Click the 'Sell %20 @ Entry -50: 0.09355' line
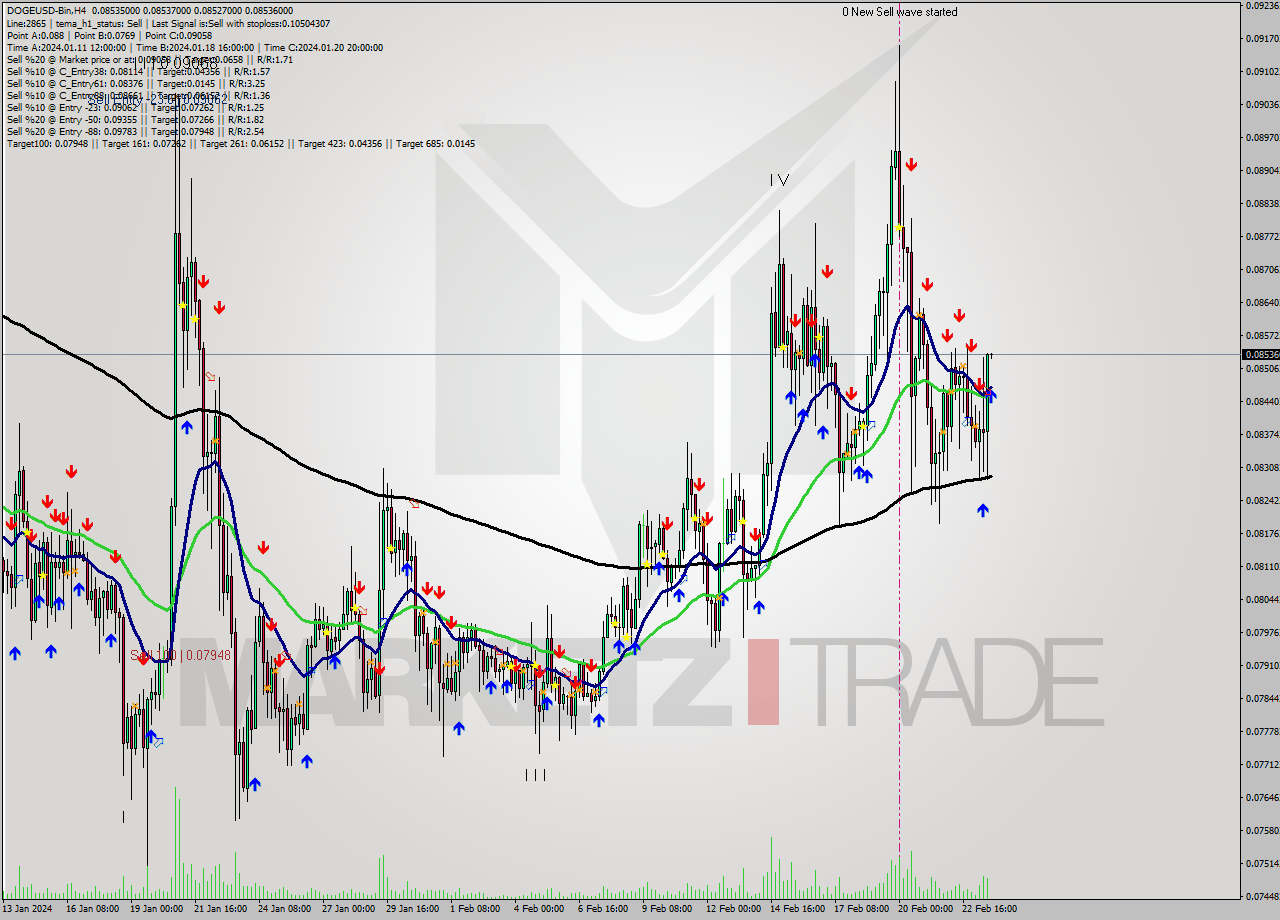Viewport: 1280px width, 920px height. (x=135, y=119)
